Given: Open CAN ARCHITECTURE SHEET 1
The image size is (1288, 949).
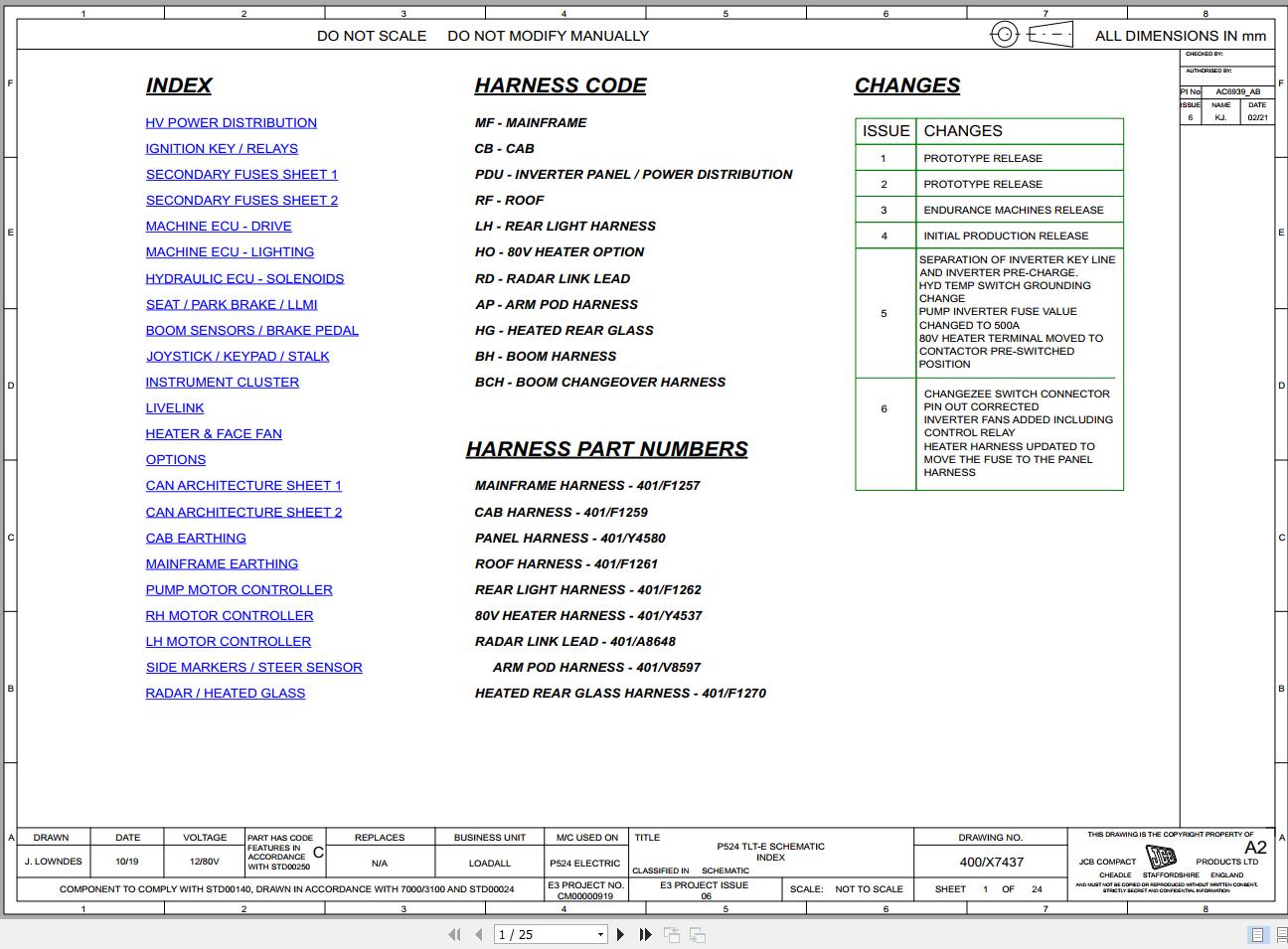Looking at the screenshot, I should pos(243,485).
